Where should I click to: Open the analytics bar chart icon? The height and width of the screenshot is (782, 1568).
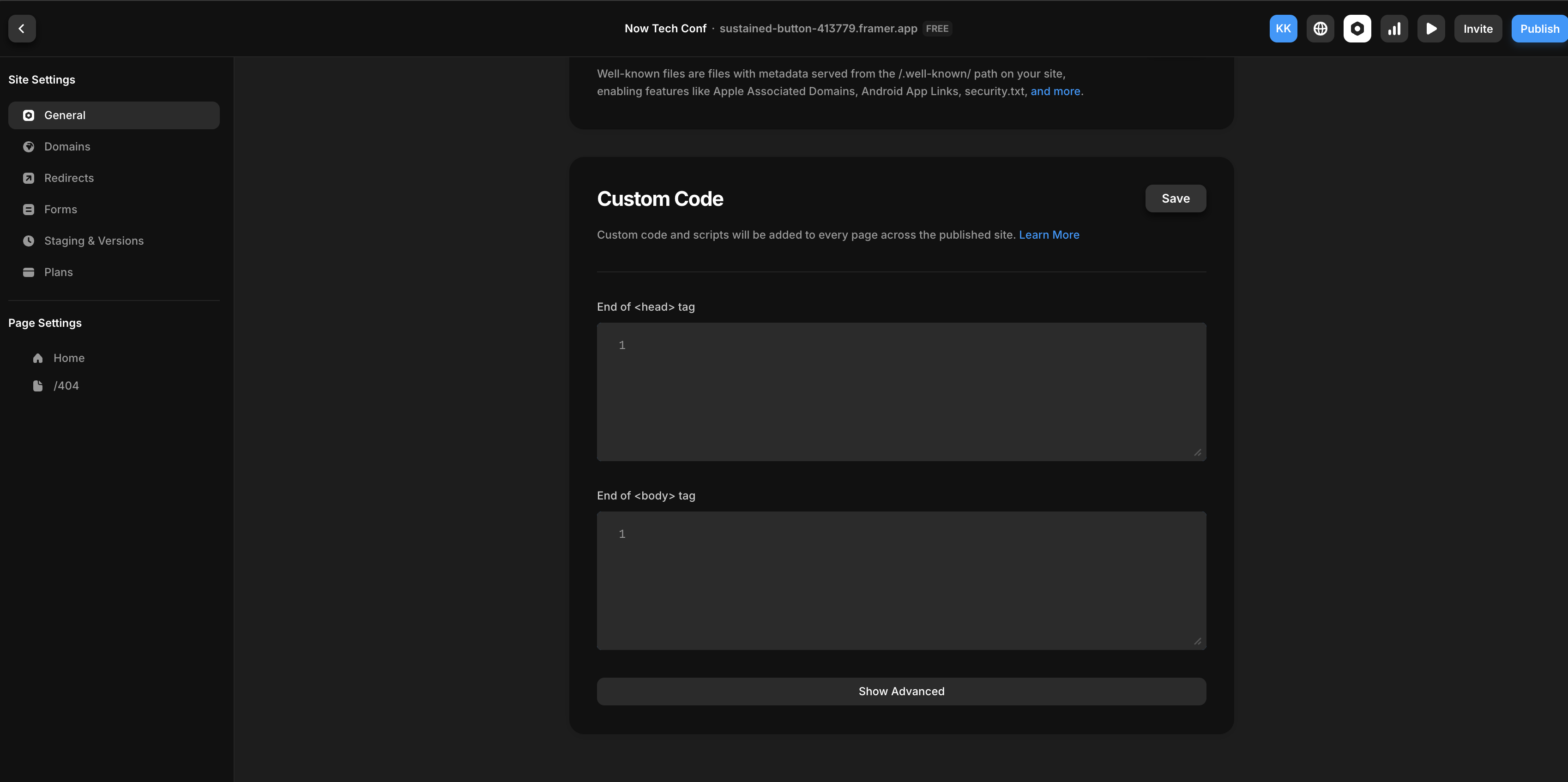click(1394, 29)
